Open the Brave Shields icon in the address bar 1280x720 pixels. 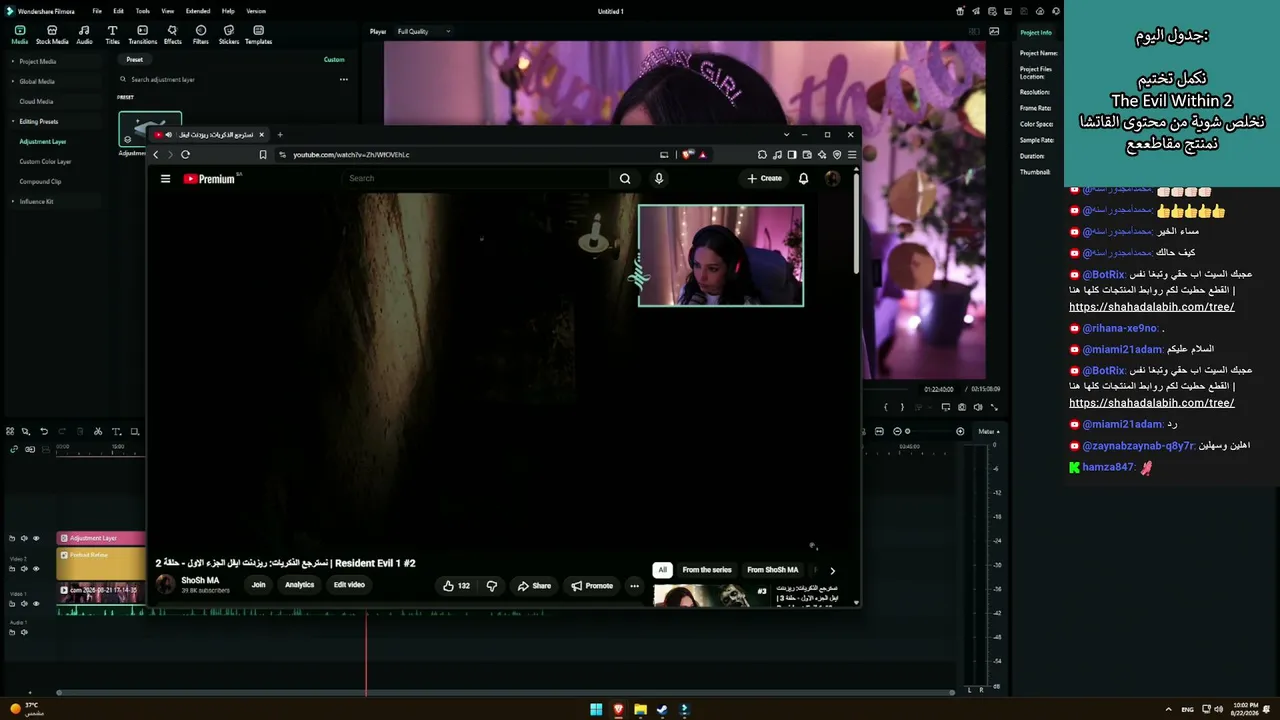coord(687,155)
